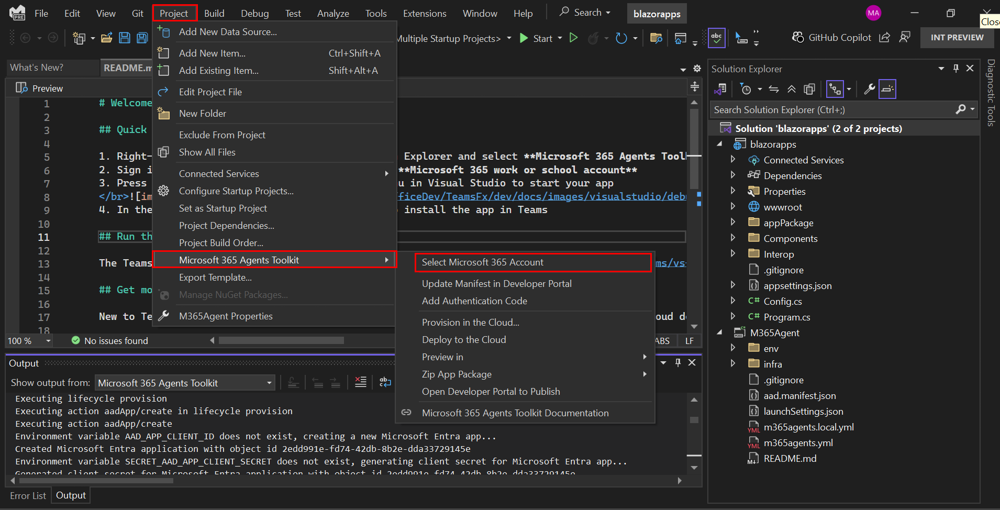Open the Extensions menu

point(425,13)
